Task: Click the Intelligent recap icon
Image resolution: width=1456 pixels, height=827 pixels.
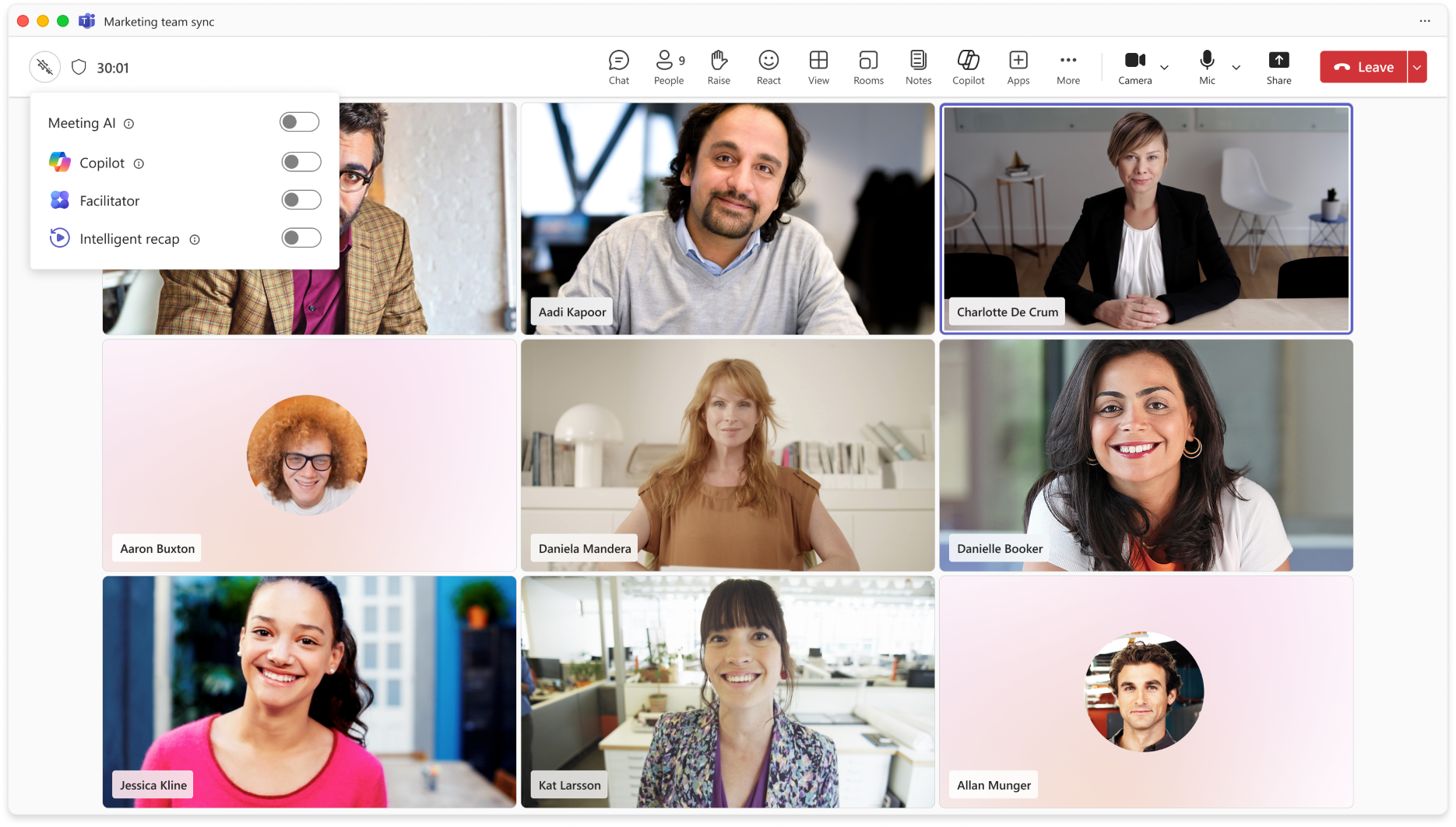Action: click(60, 238)
